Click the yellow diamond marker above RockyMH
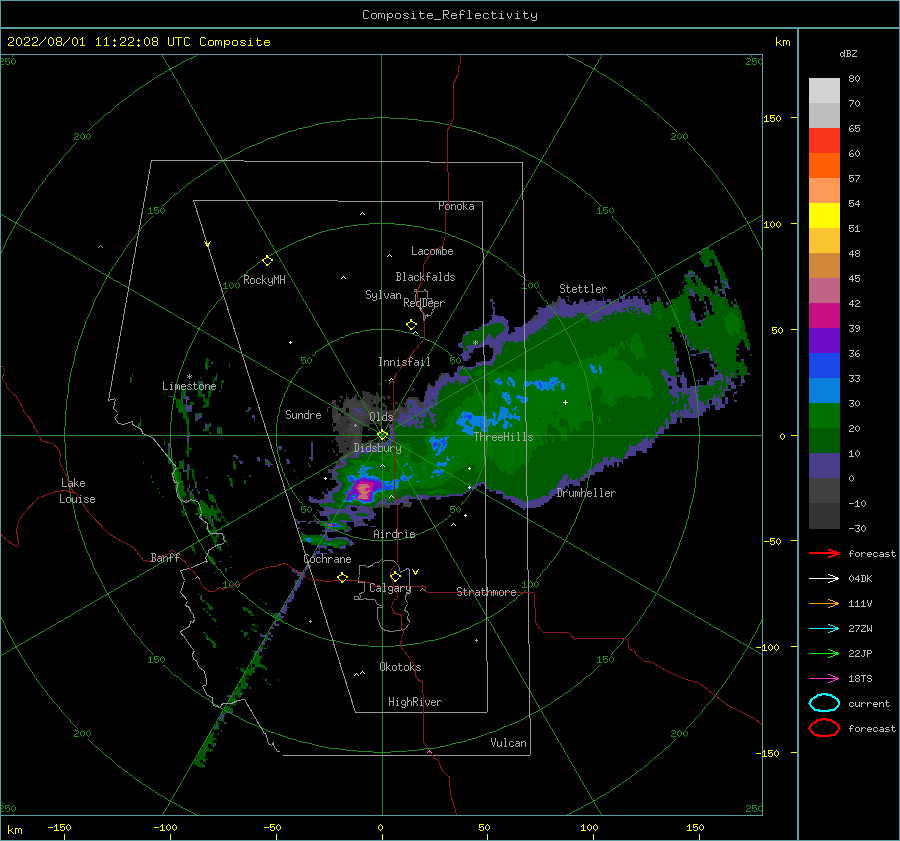This screenshot has width=900, height=841. (267, 261)
